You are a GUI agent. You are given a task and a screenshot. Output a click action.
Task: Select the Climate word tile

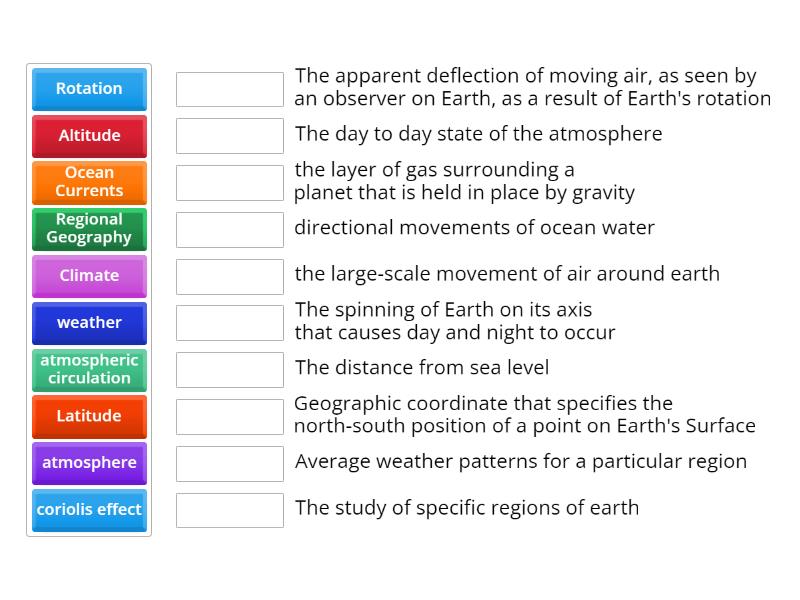(x=89, y=276)
